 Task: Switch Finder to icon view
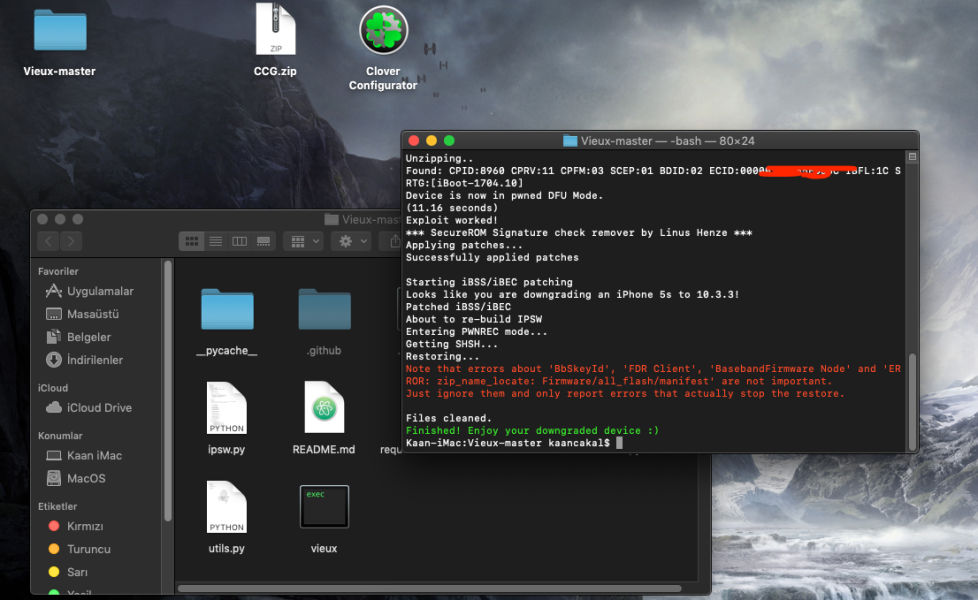coord(192,241)
